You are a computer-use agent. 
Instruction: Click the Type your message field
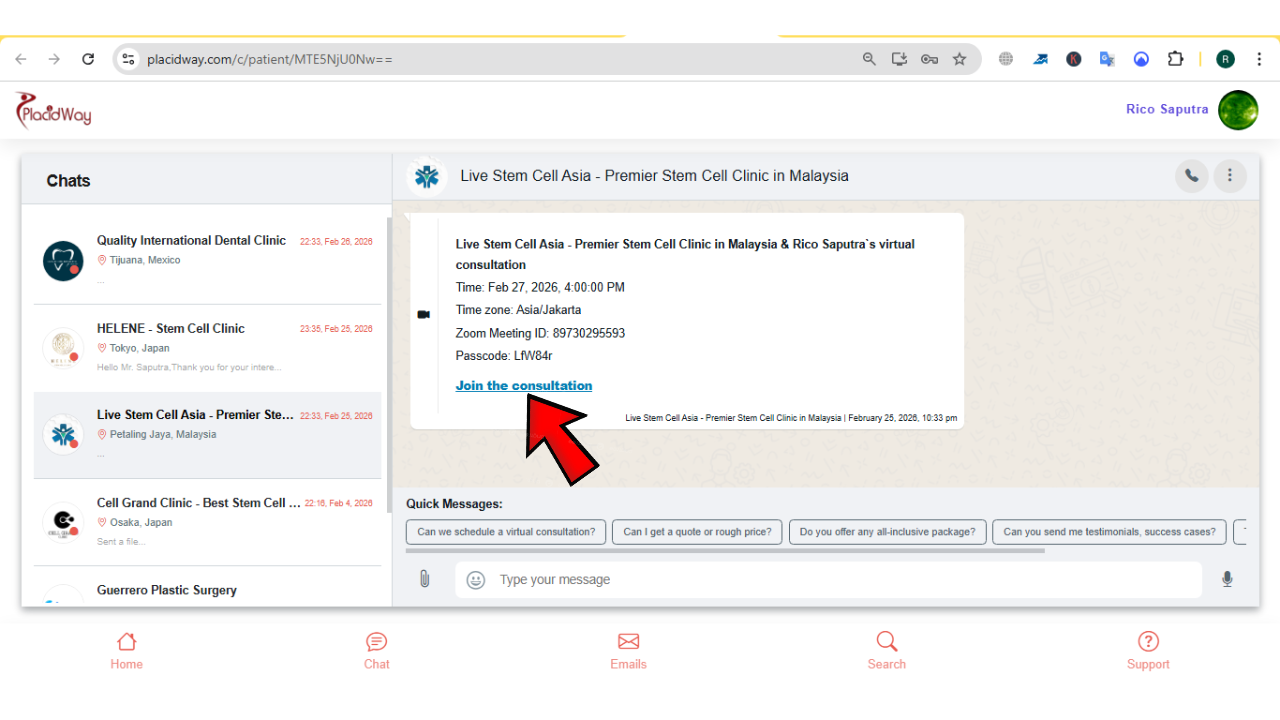coord(828,580)
